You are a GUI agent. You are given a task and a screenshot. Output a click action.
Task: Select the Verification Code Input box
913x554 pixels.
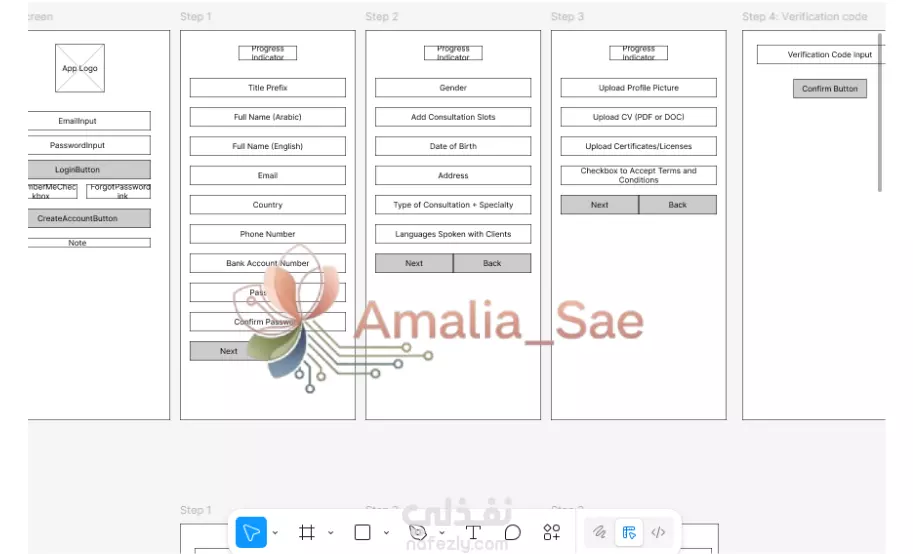(x=821, y=54)
